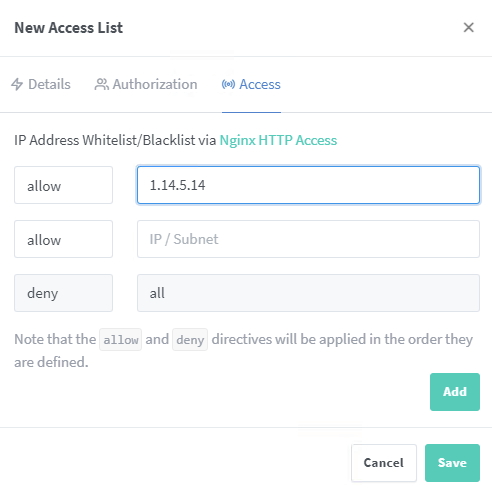Click the users Authorization icon

tap(101, 84)
